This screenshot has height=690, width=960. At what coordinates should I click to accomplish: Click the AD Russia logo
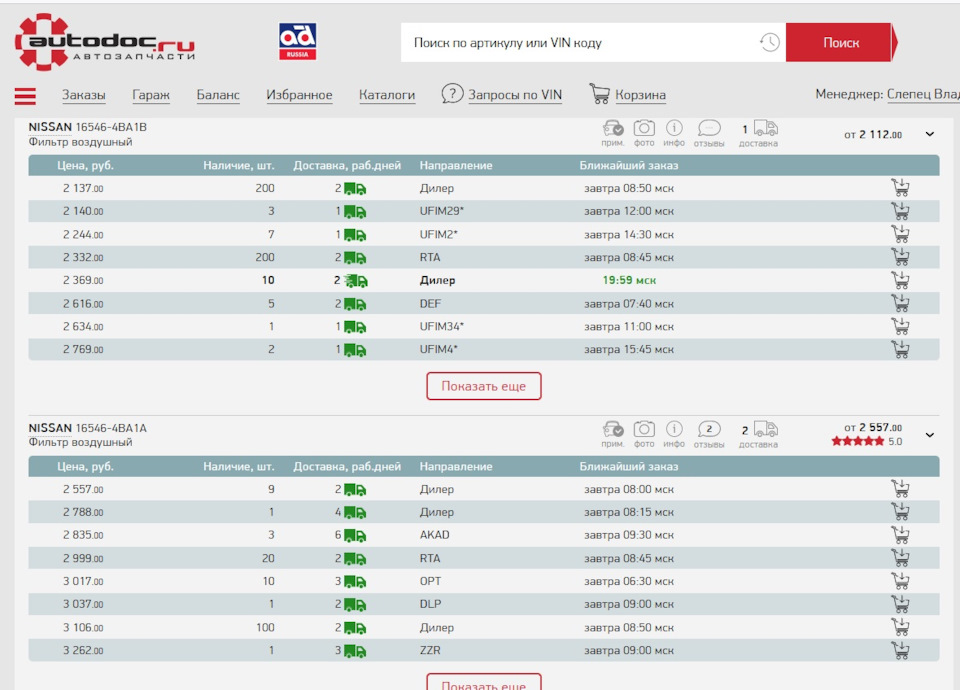click(x=298, y=42)
